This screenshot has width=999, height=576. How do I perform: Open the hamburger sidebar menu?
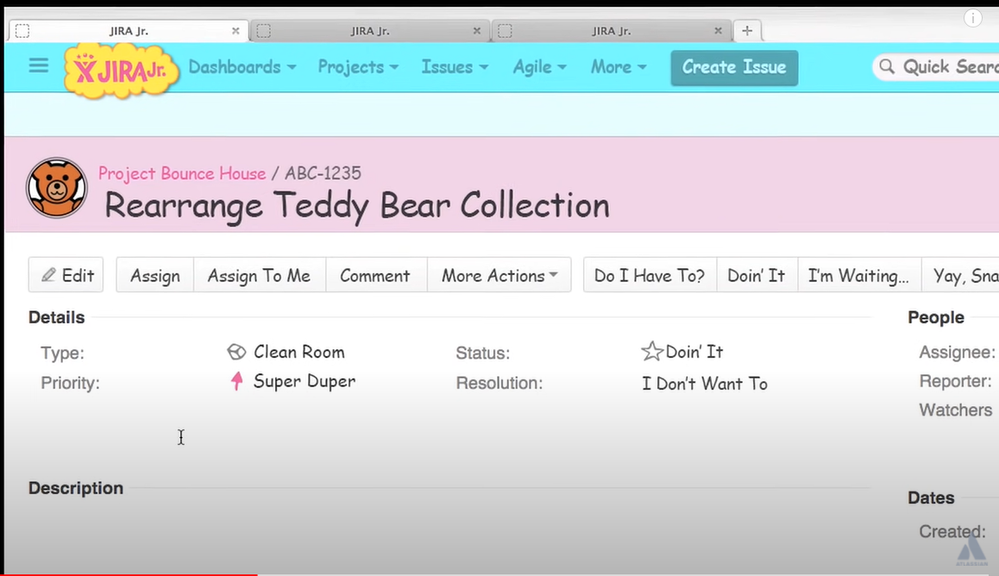[38, 66]
